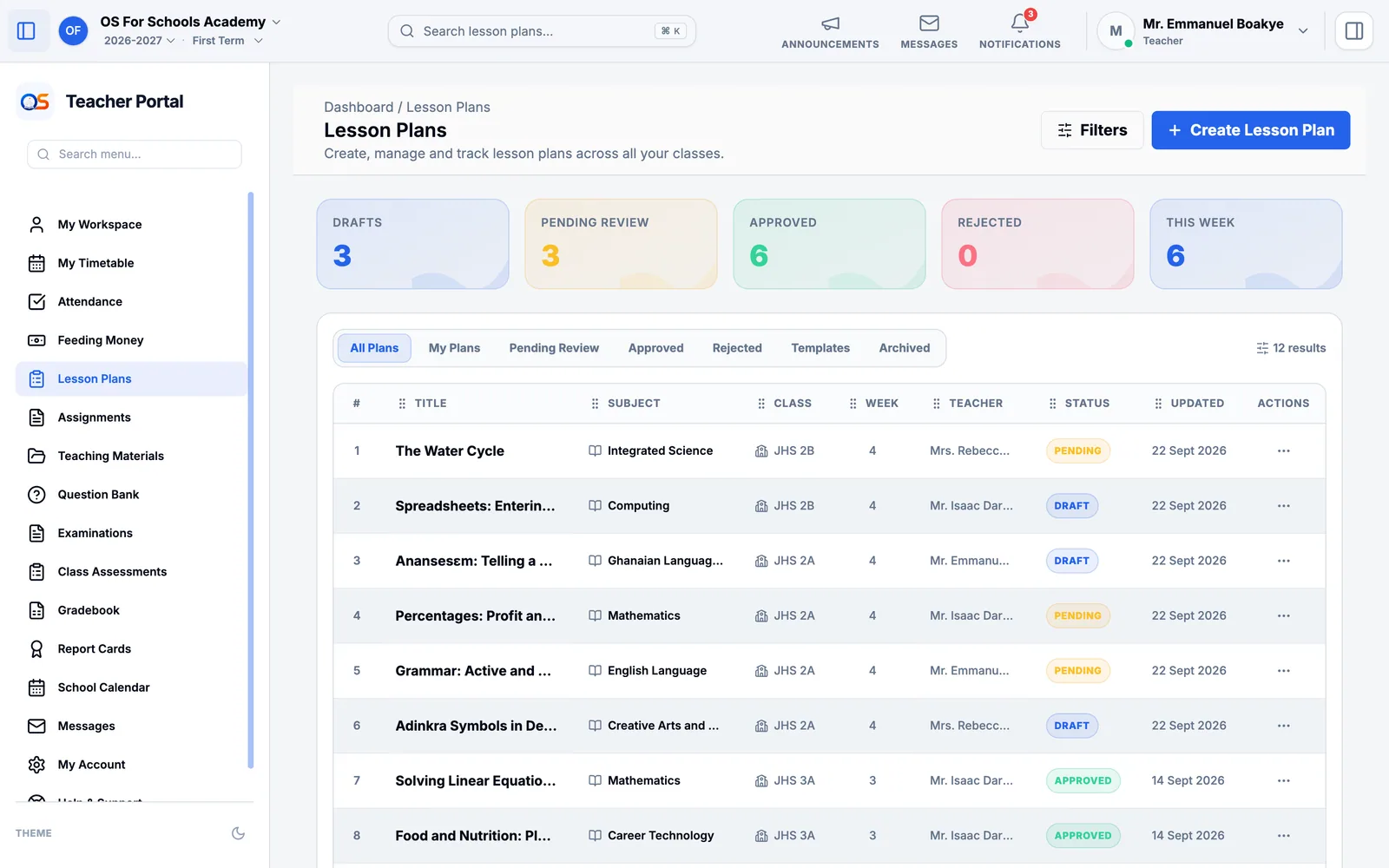1389x868 pixels.
Task: Open Feeding Money in sidebar
Action: (x=132, y=340)
